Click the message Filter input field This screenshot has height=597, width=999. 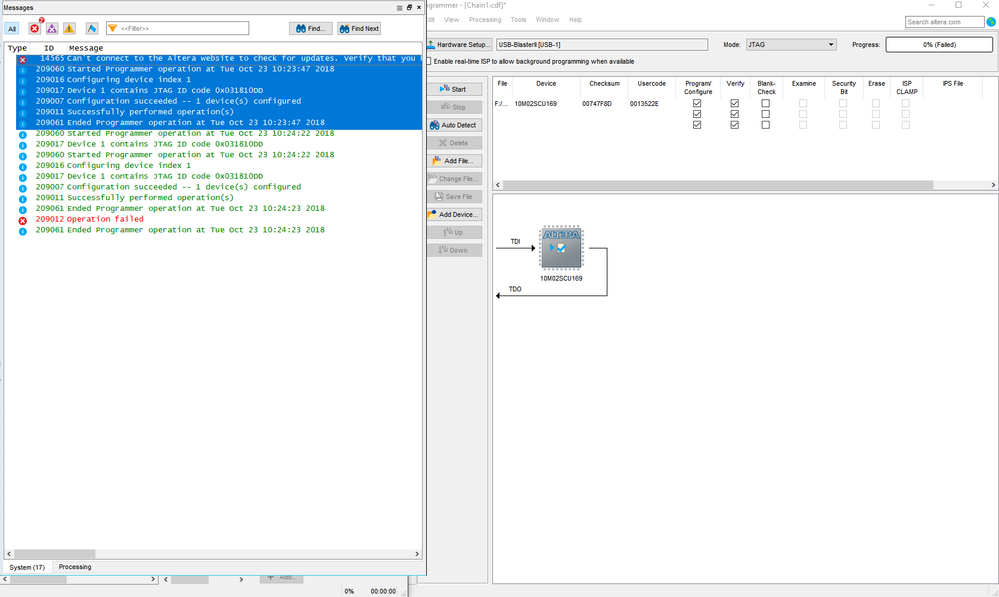177,28
